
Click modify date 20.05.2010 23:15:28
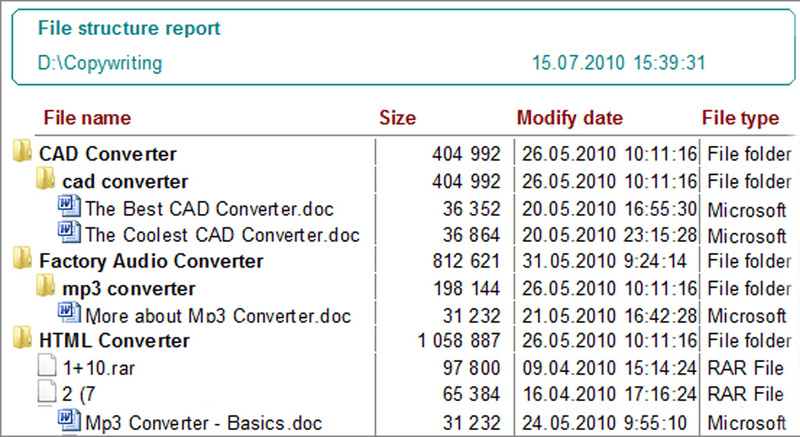click(x=609, y=235)
